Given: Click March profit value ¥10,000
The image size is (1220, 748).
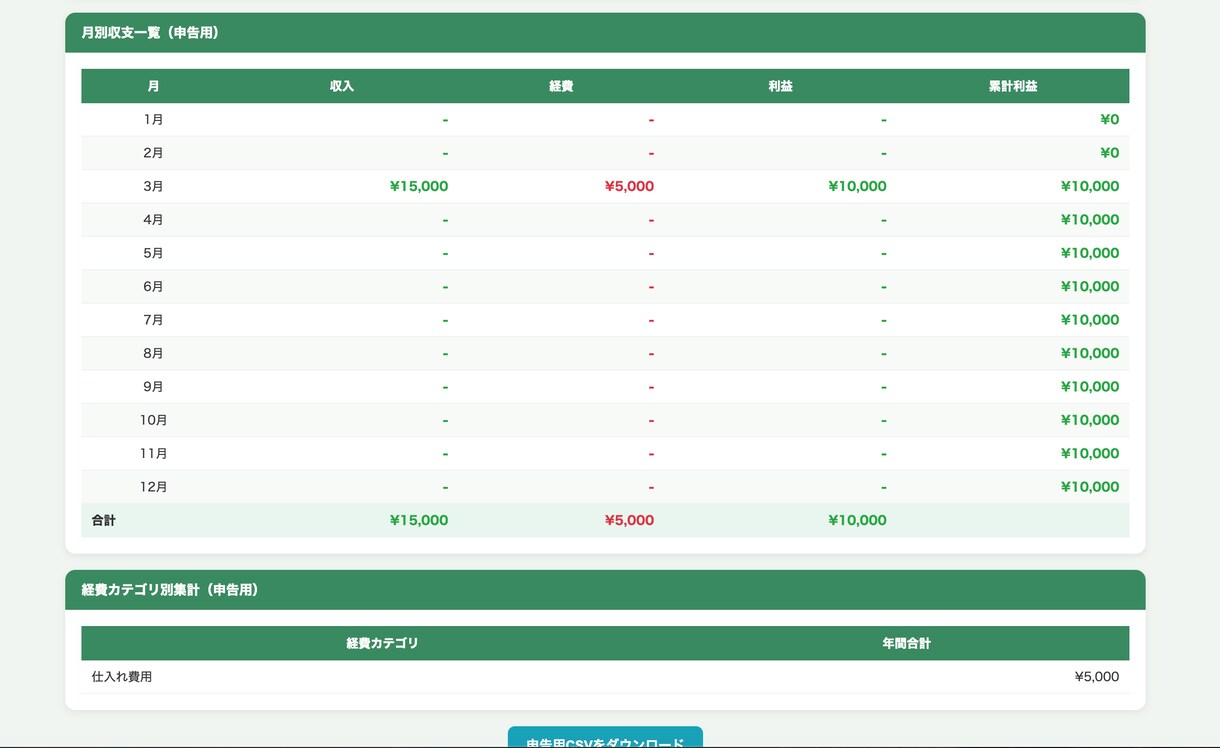Looking at the screenshot, I should [x=857, y=186].
